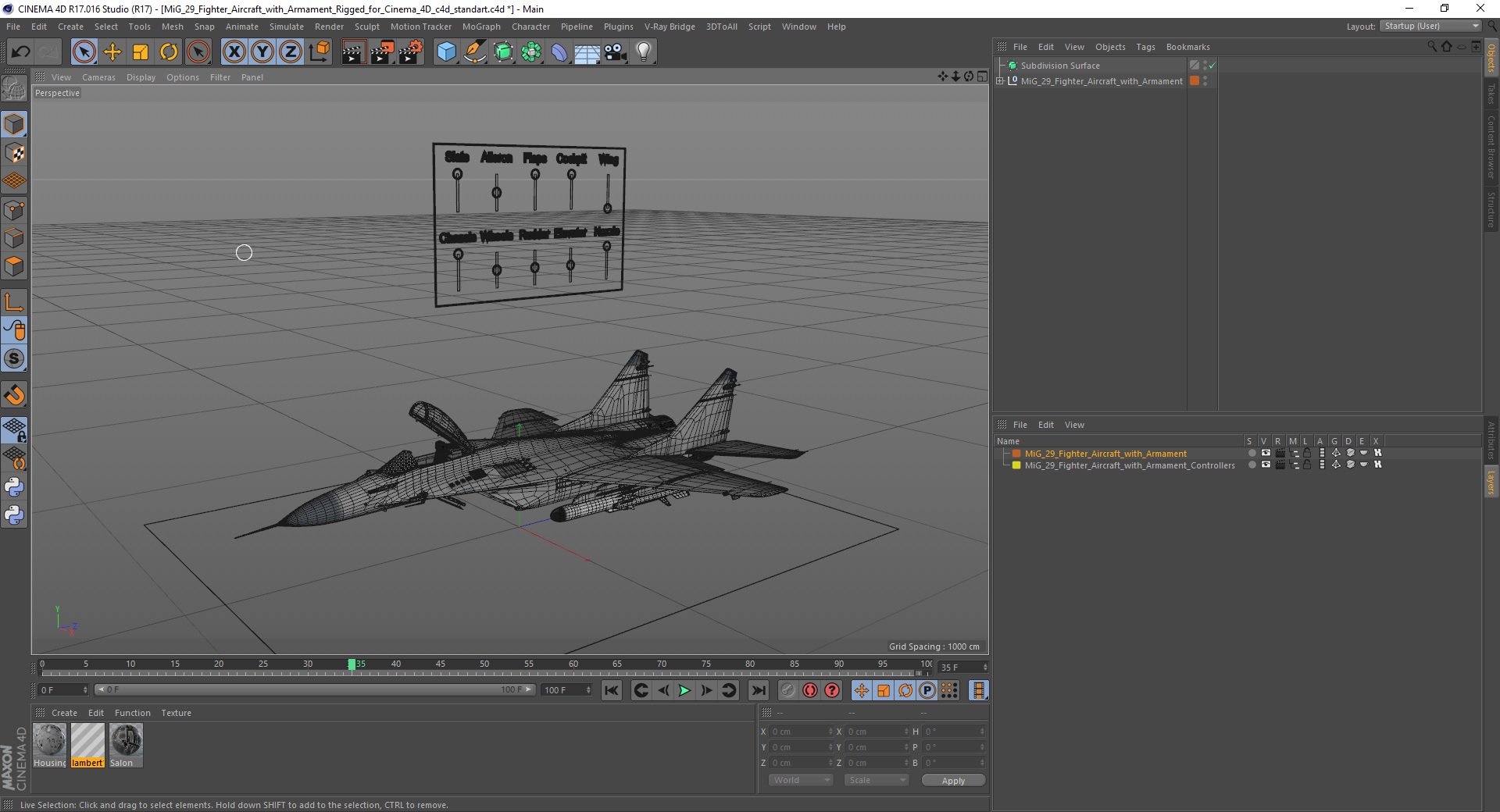
Task: Open the V-Ray Bridge menu
Action: (670, 27)
